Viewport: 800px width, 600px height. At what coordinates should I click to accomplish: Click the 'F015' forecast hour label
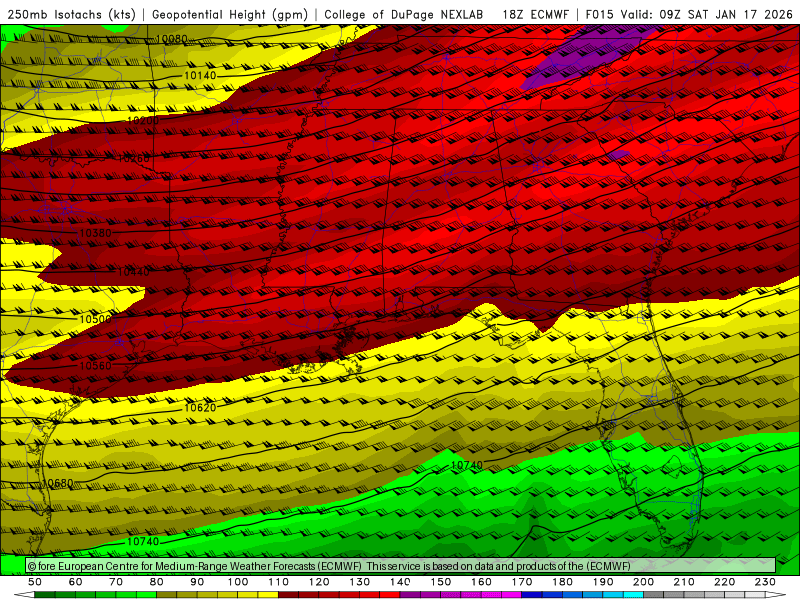(x=600, y=14)
